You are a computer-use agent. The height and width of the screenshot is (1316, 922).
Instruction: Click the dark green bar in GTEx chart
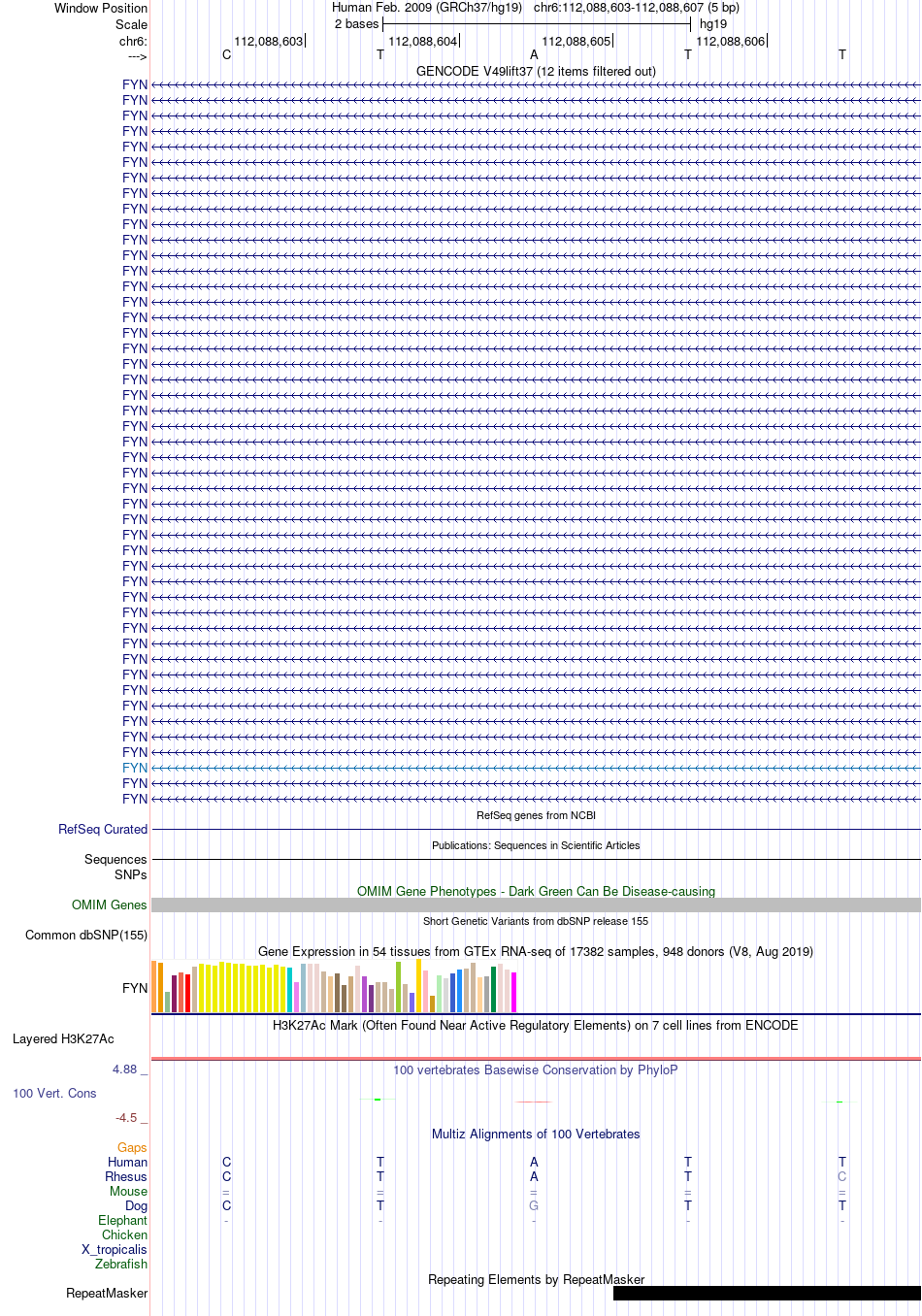[494, 990]
